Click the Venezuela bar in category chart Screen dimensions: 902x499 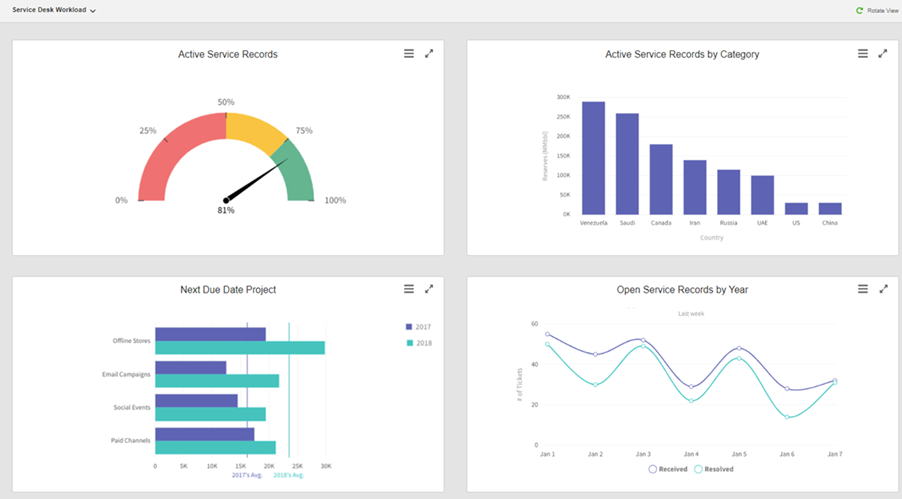pos(593,157)
